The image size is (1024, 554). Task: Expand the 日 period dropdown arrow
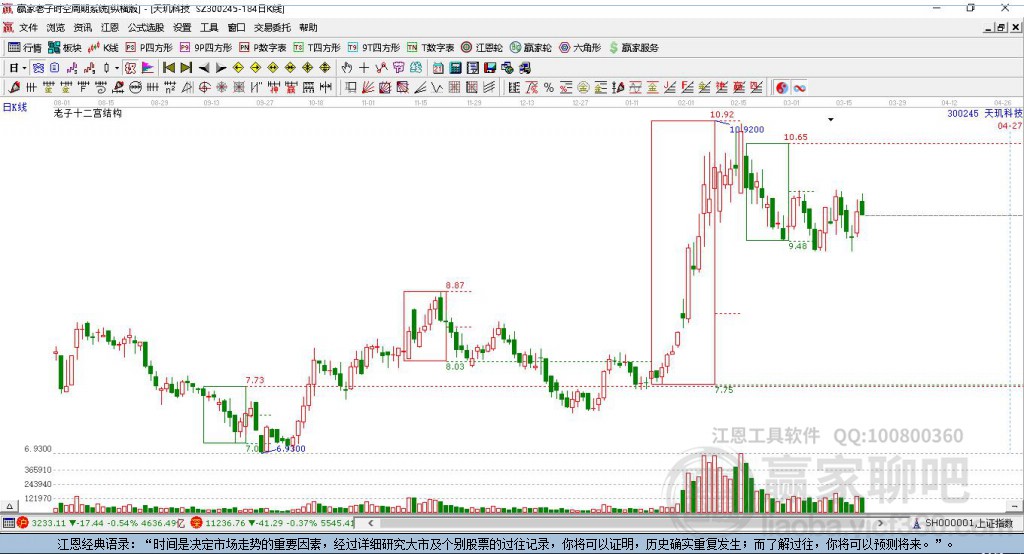tap(24, 67)
